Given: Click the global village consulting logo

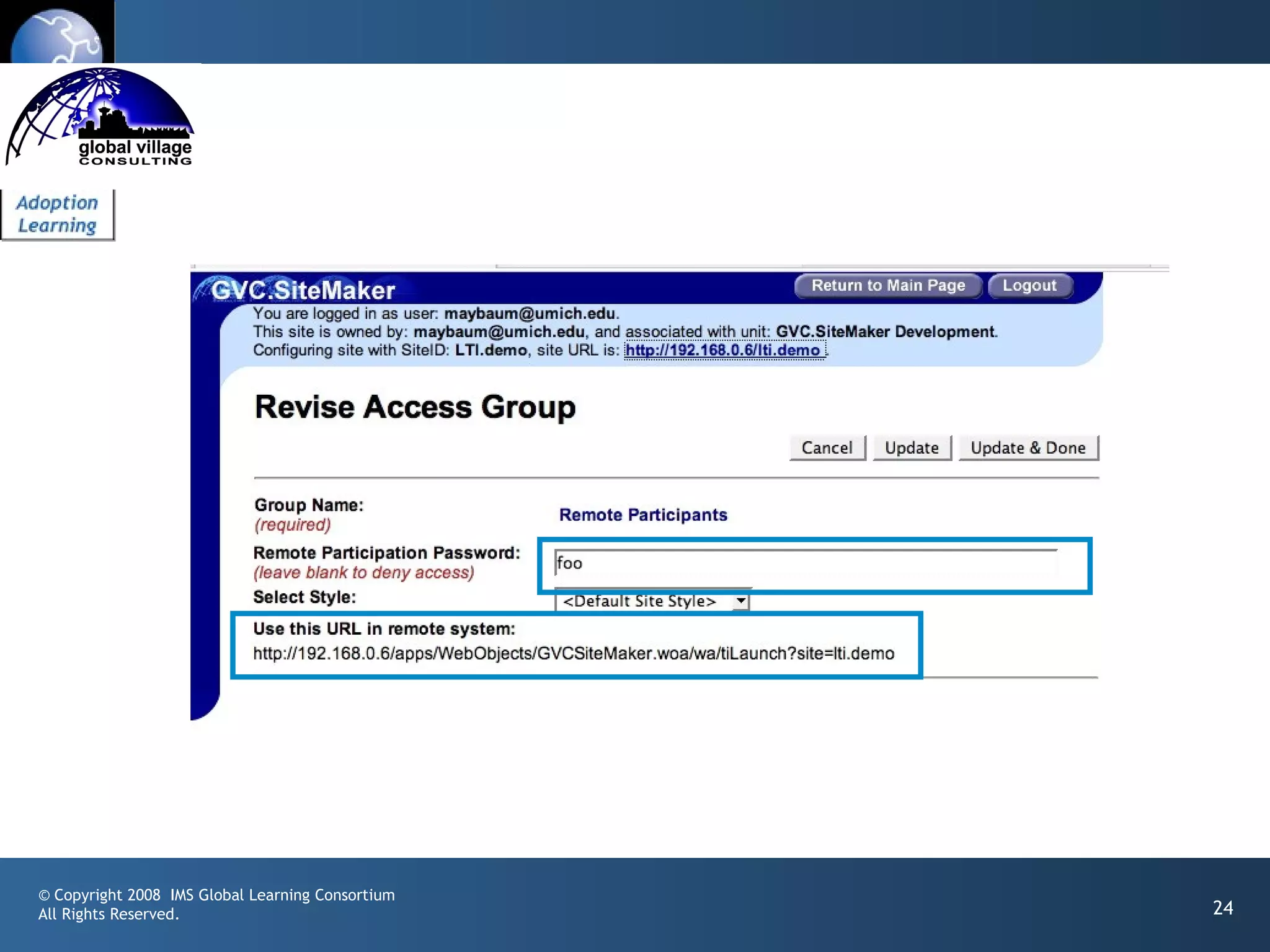Looking at the screenshot, I should tap(101, 118).
